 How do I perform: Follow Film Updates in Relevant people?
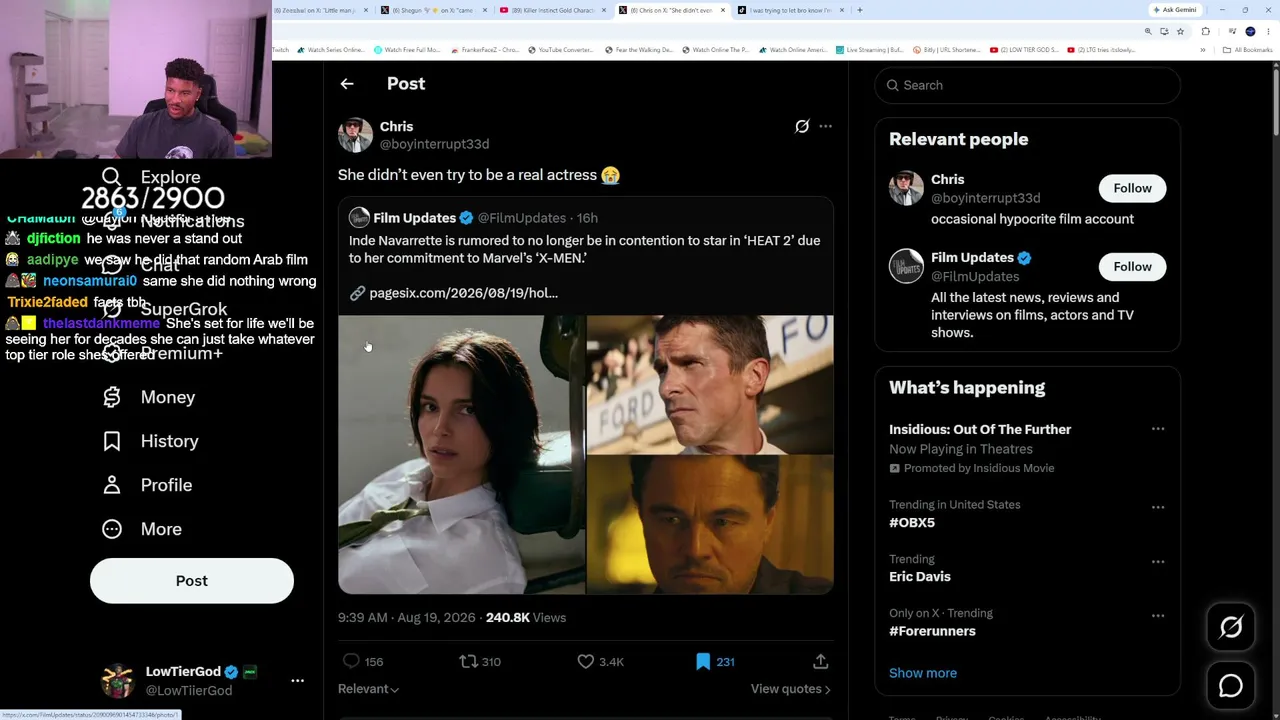(1133, 266)
